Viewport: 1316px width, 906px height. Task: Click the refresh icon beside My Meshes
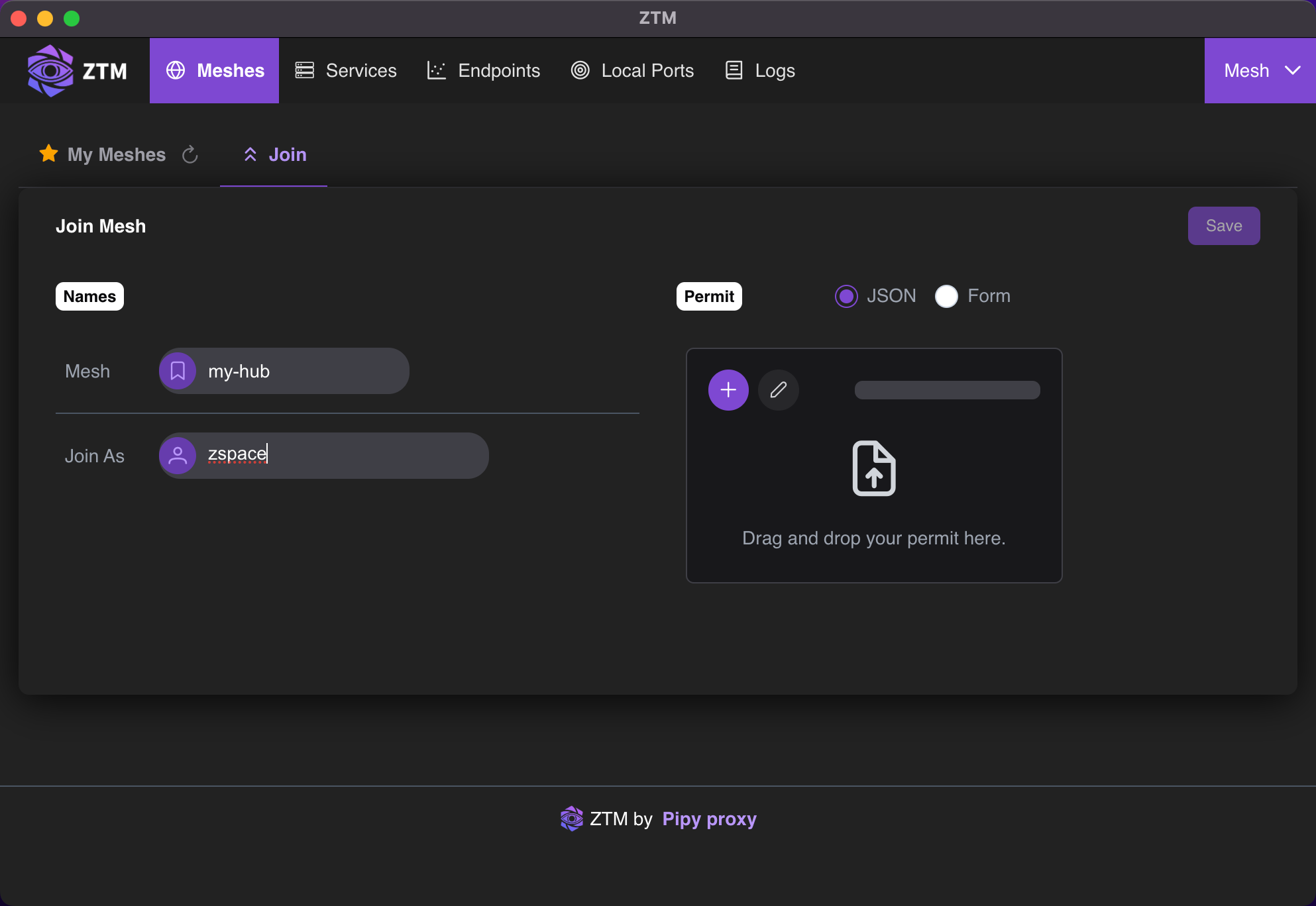[190, 154]
